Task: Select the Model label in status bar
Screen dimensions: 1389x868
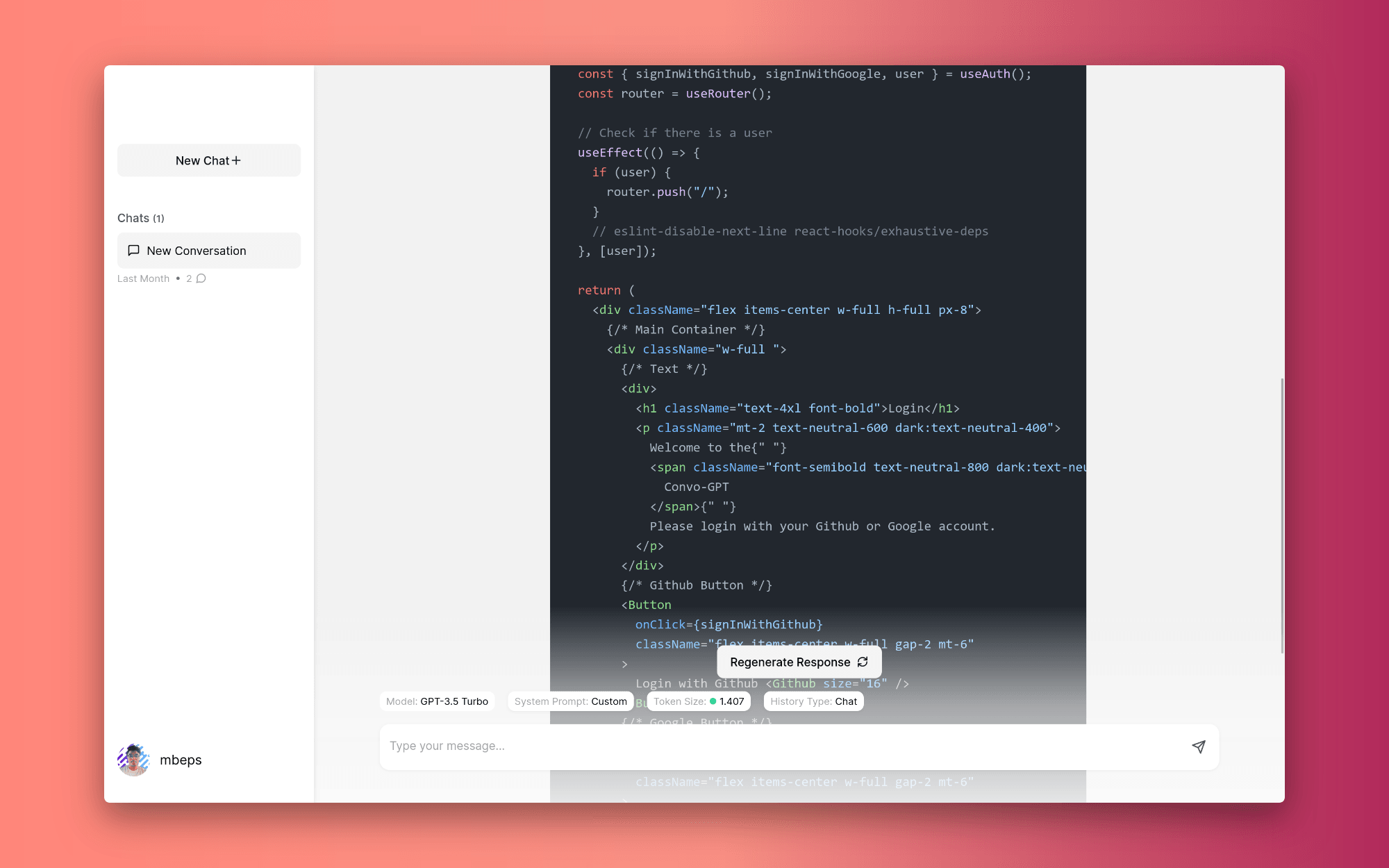Action: pyautogui.click(x=400, y=701)
